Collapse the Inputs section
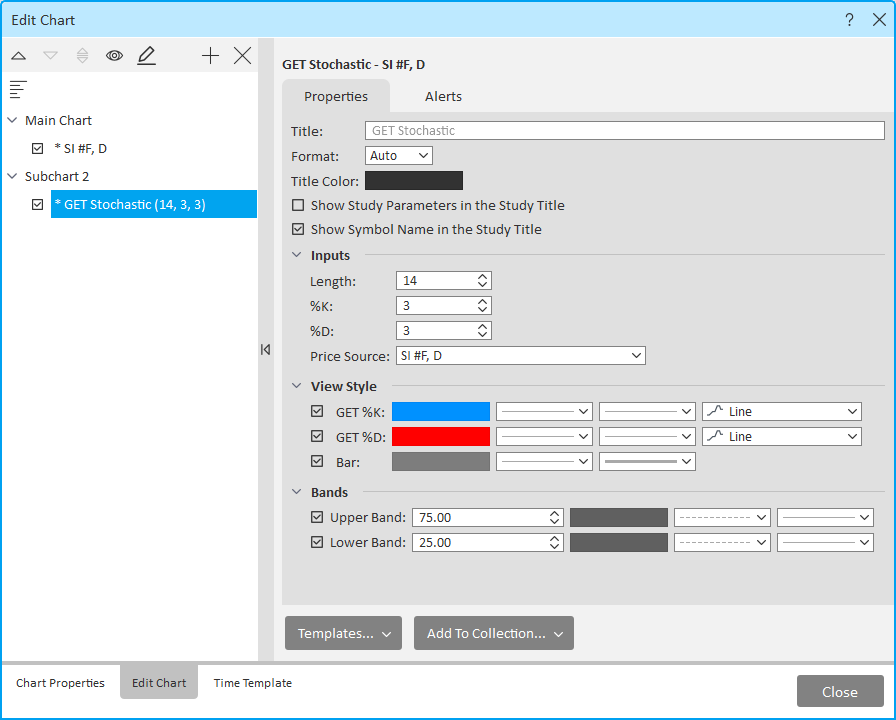Viewport: 896px width, 720px height. (297, 255)
